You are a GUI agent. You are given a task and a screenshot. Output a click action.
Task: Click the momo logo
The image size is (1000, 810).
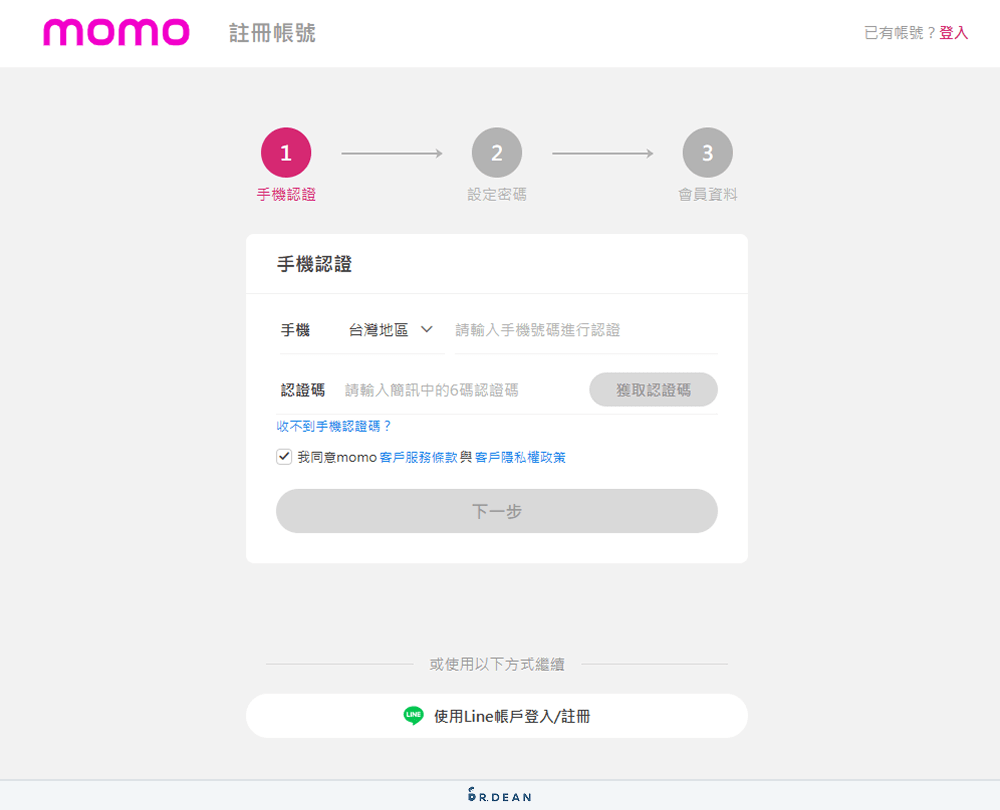click(115, 31)
